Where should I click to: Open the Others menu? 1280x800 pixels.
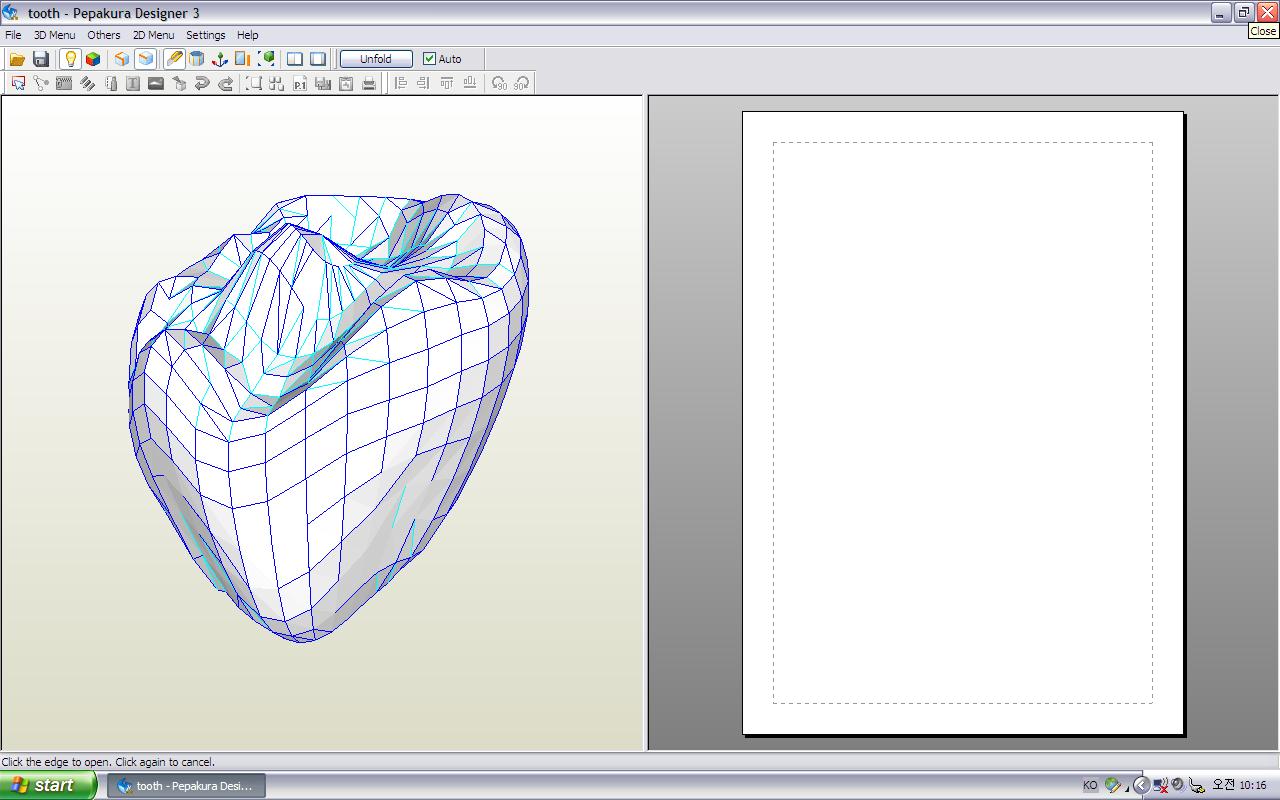click(x=104, y=35)
